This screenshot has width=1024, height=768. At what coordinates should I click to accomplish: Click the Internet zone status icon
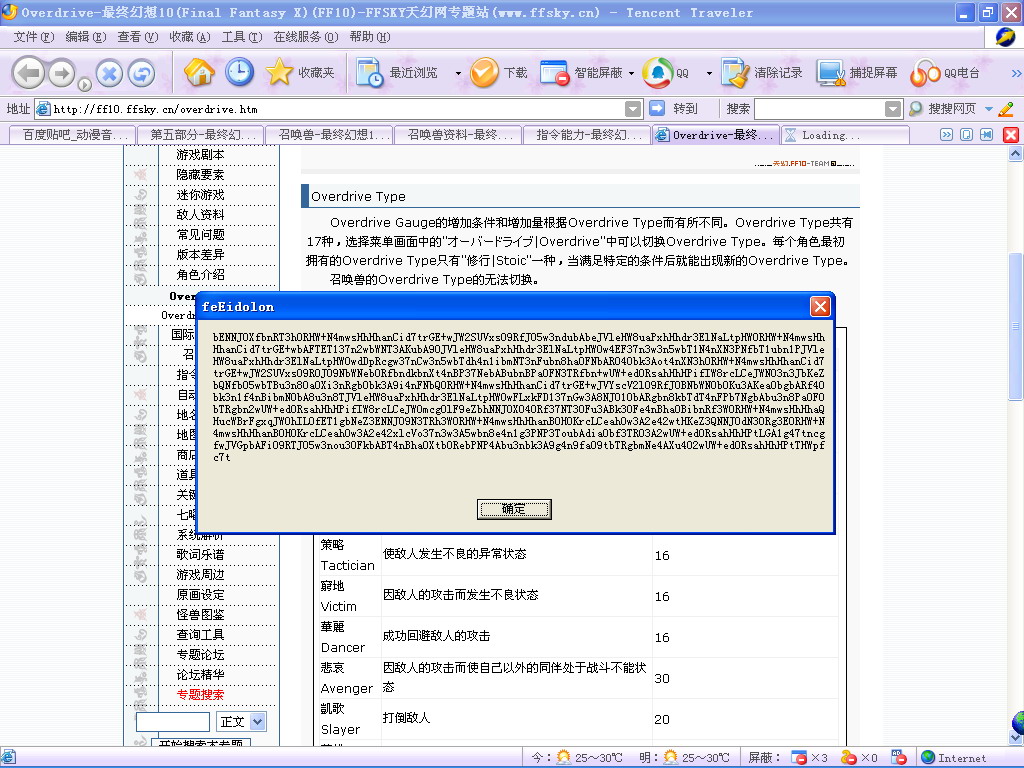pos(927,758)
